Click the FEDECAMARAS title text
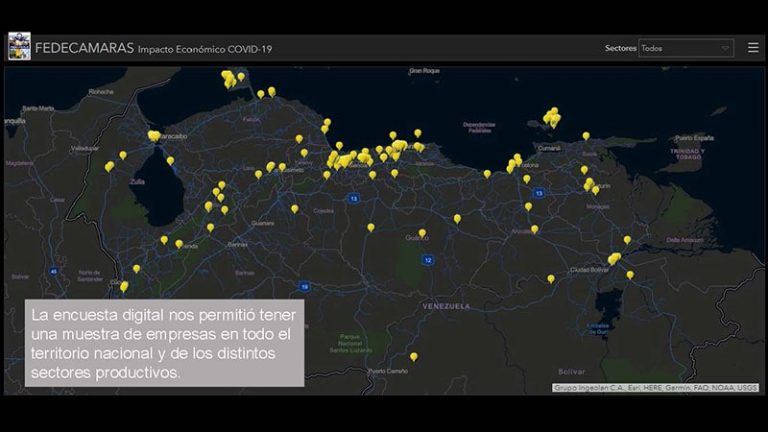The height and width of the screenshot is (432, 768). coord(84,48)
